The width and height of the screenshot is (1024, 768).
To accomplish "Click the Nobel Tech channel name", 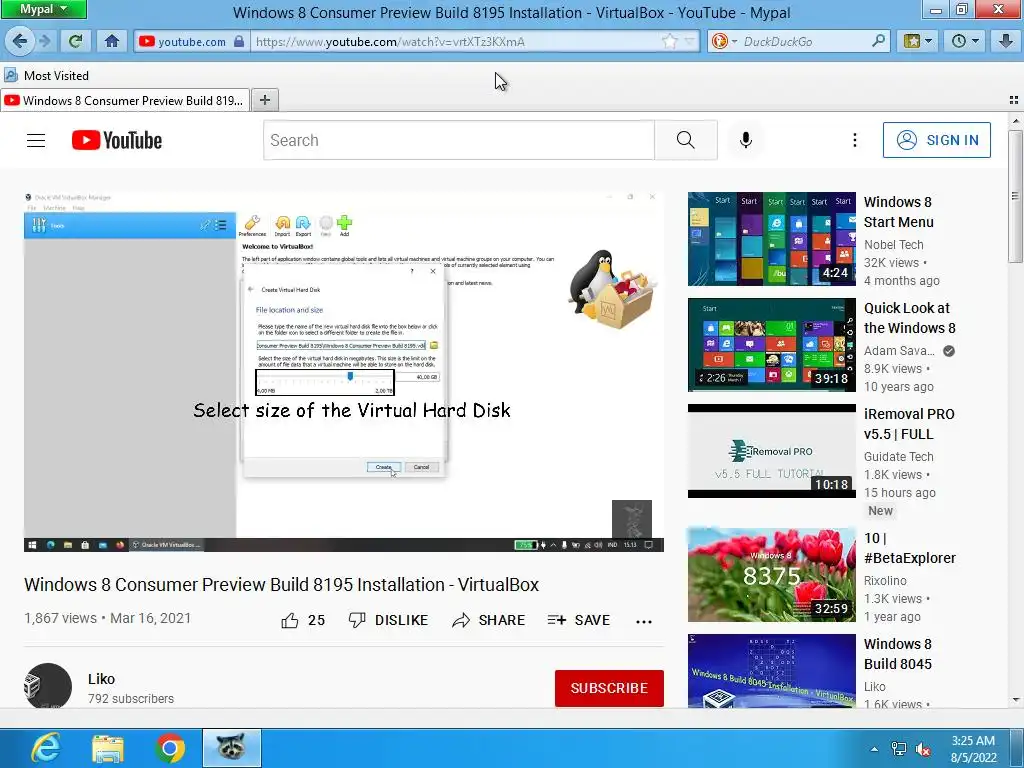I will (893, 245).
